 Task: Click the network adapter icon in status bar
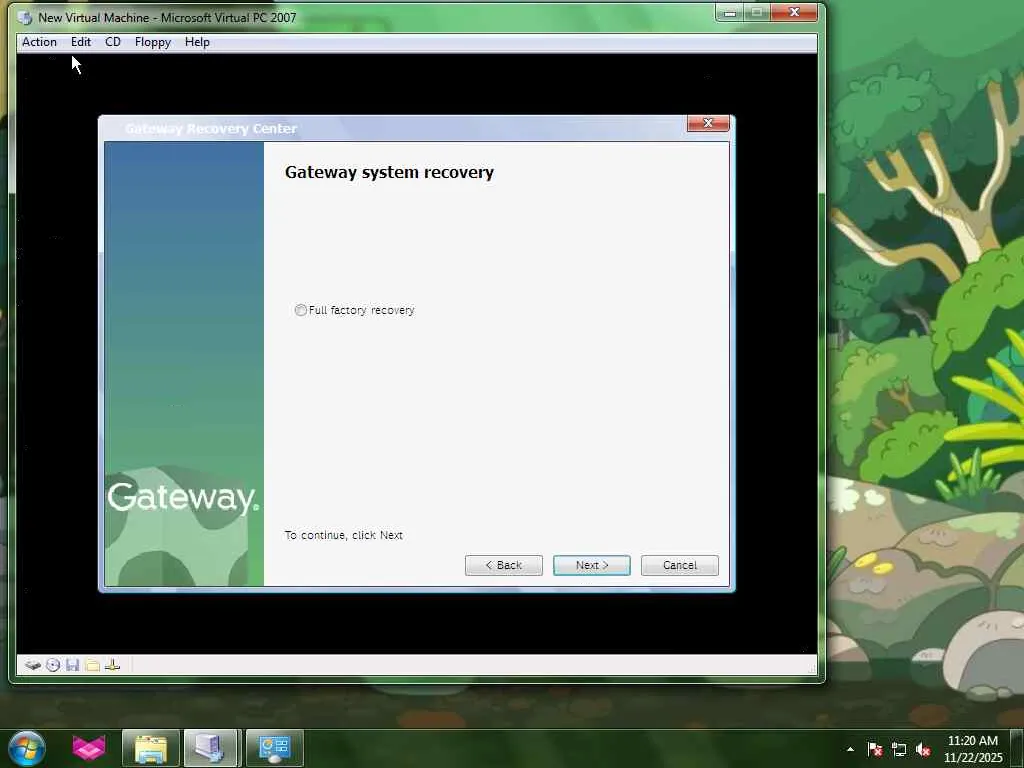(112, 665)
